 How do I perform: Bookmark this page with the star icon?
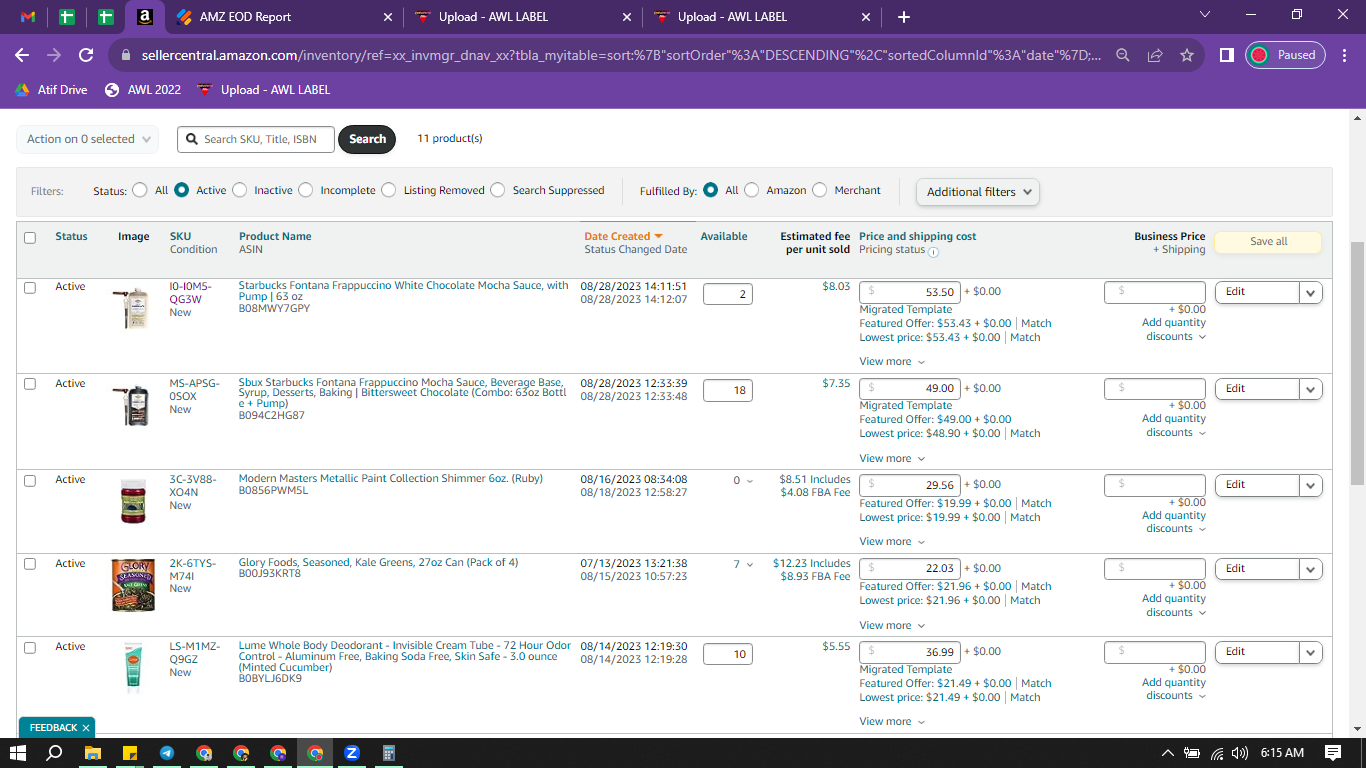coord(1187,56)
